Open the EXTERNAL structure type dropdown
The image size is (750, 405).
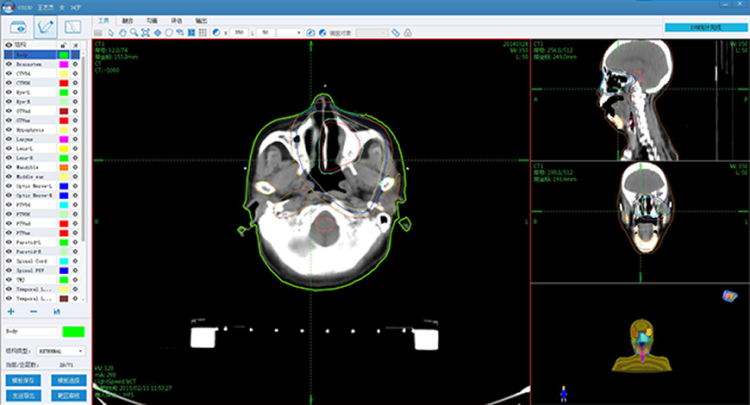61,352
